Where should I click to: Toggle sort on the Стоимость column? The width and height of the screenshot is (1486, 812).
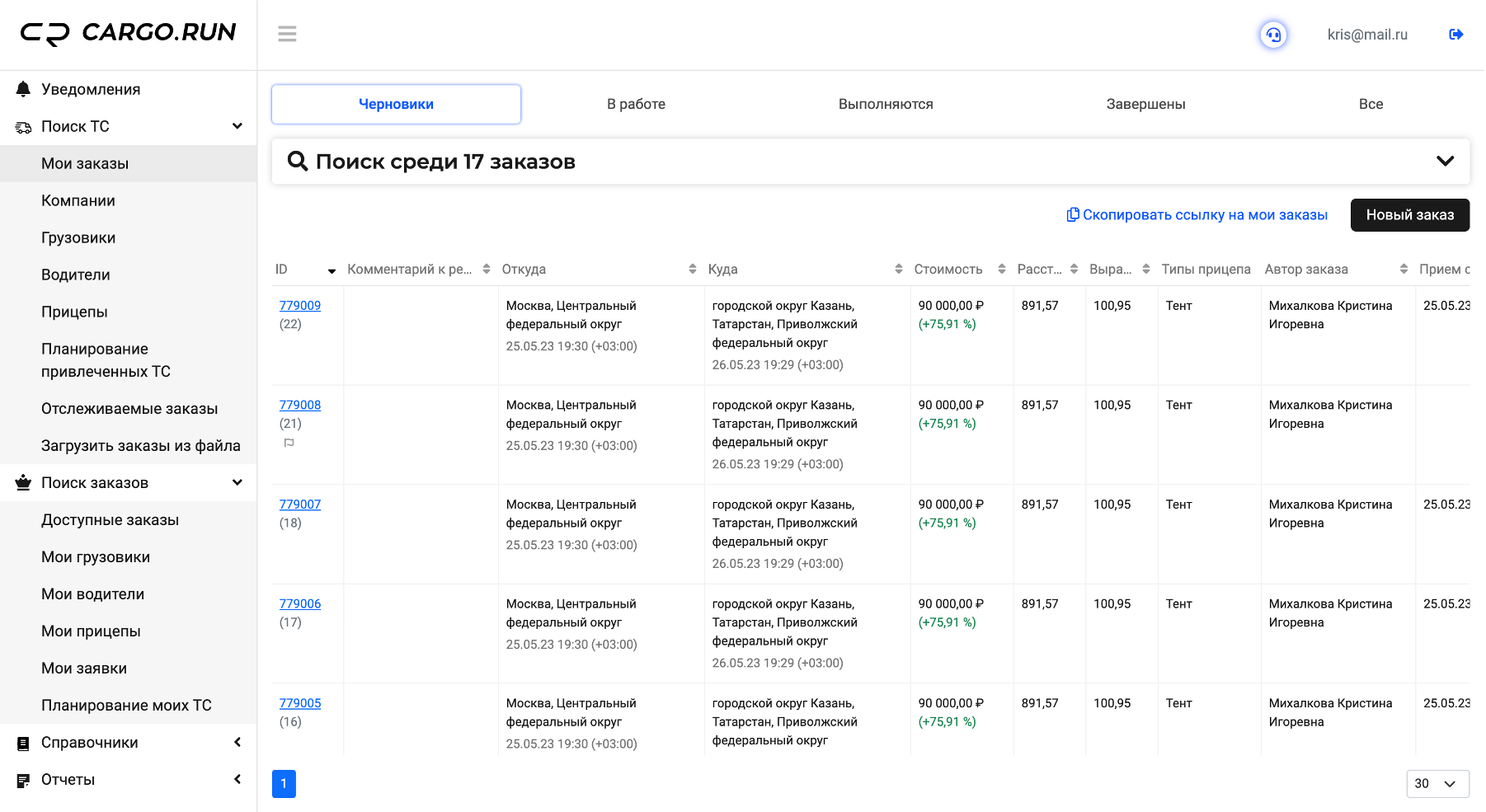pyautogui.click(x=1001, y=269)
